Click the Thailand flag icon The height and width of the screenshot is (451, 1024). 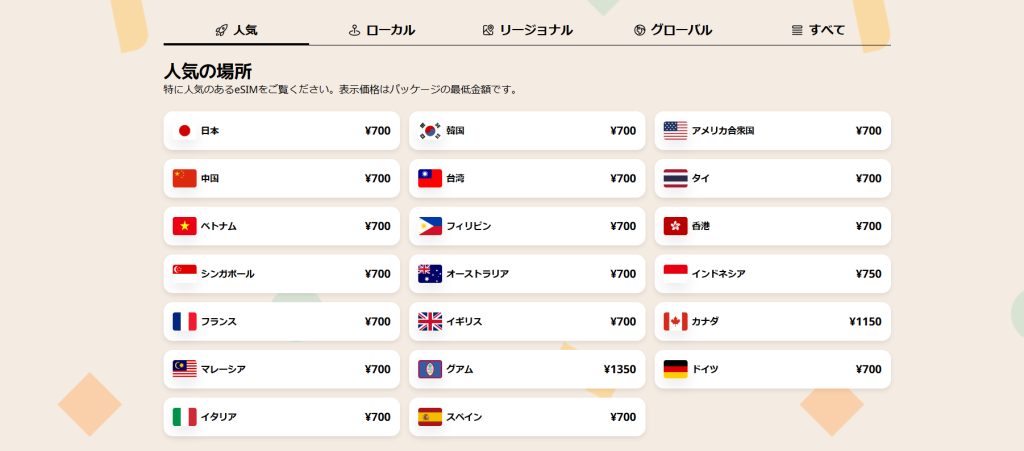(x=675, y=178)
